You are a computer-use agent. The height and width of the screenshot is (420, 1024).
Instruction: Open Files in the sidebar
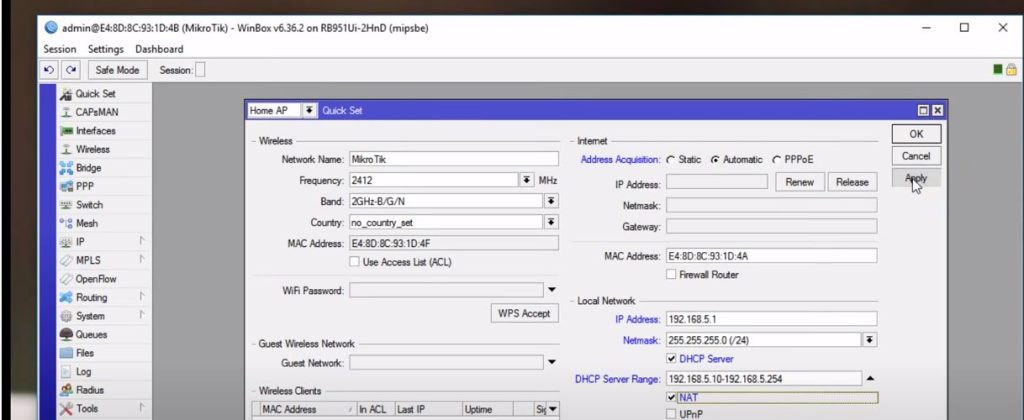tap(85, 353)
